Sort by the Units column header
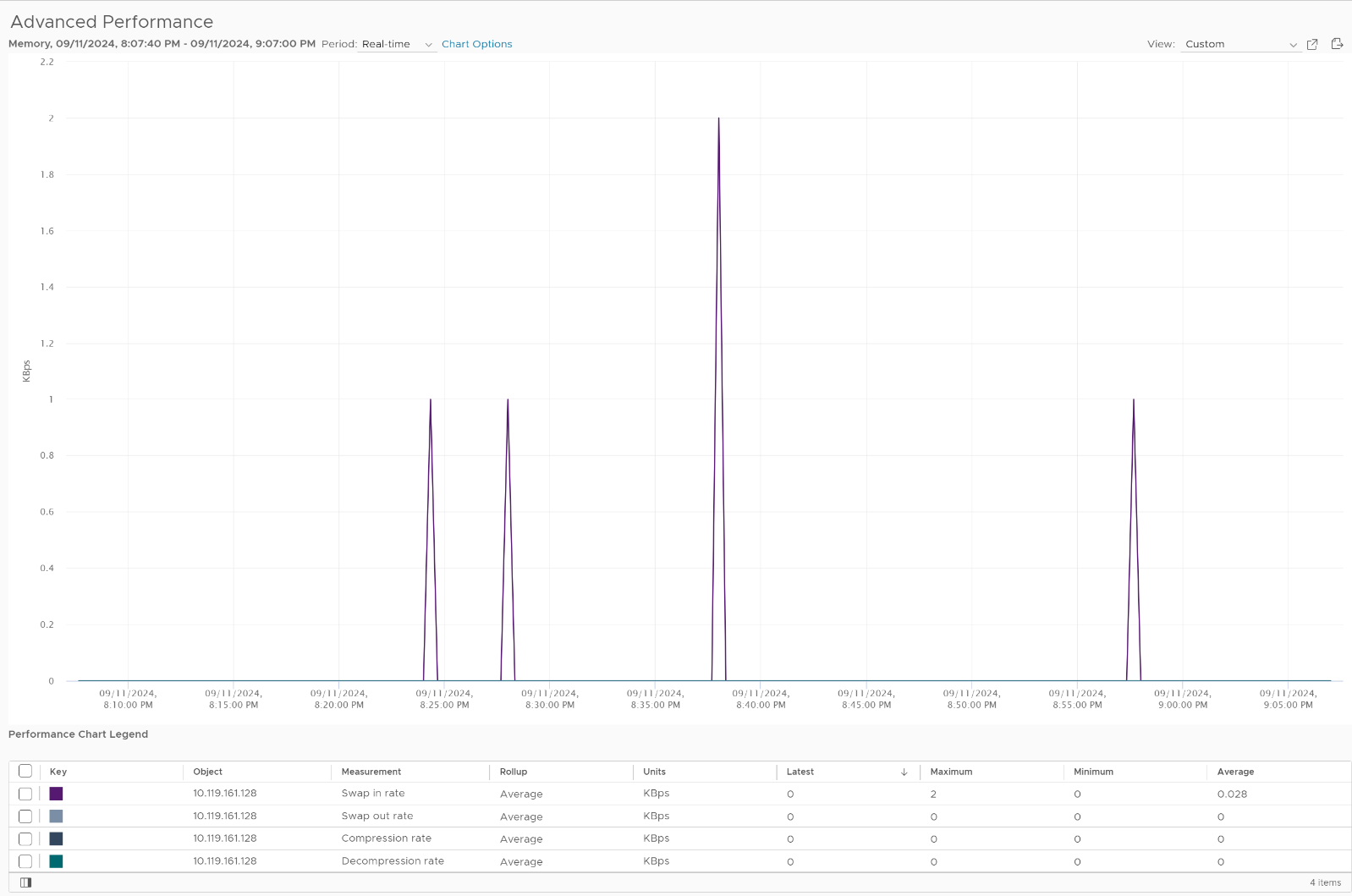Image resolution: width=1352 pixels, height=896 pixels. coord(654,772)
